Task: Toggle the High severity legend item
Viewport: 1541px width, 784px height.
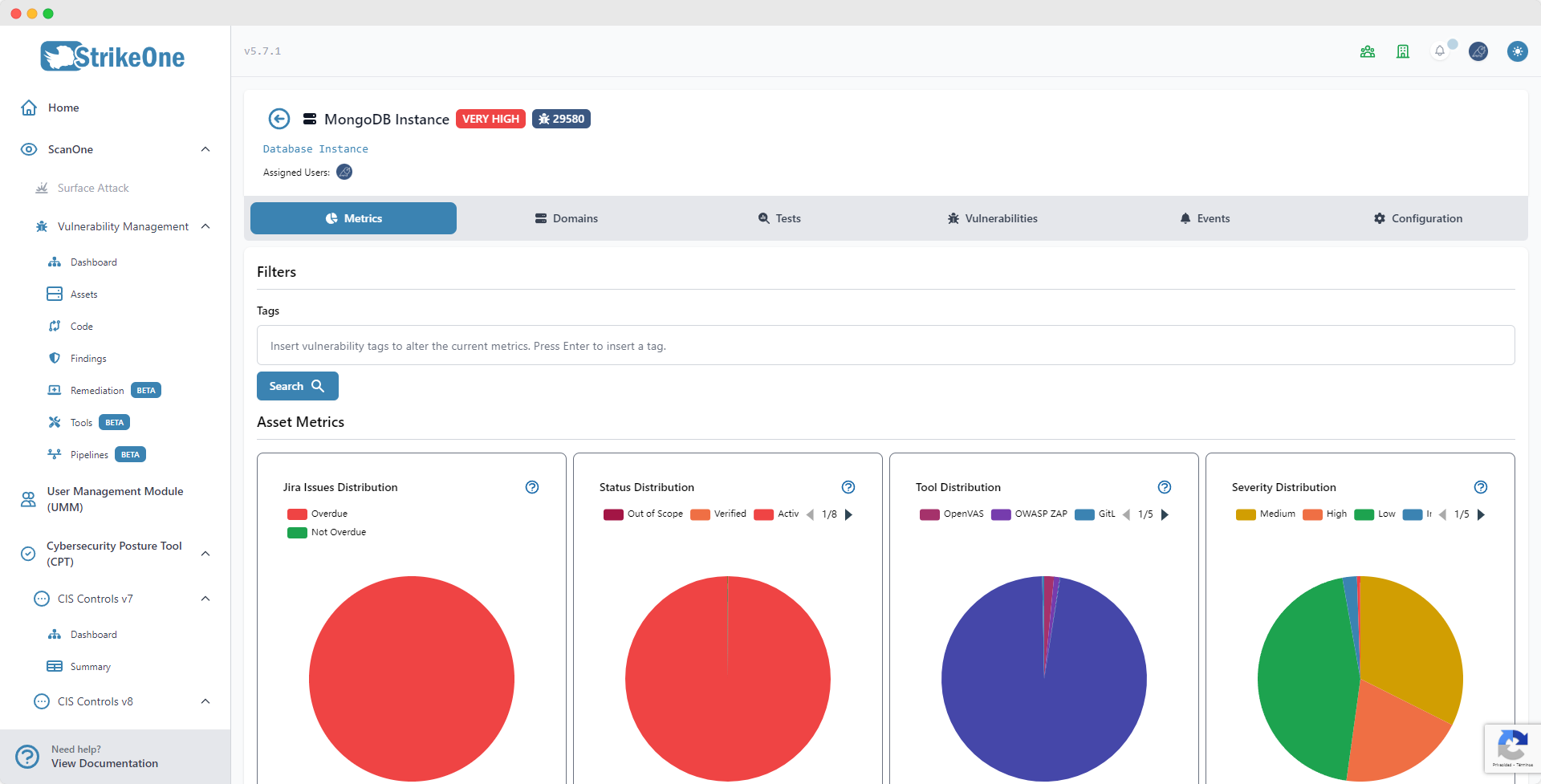Action: (x=1325, y=514)
